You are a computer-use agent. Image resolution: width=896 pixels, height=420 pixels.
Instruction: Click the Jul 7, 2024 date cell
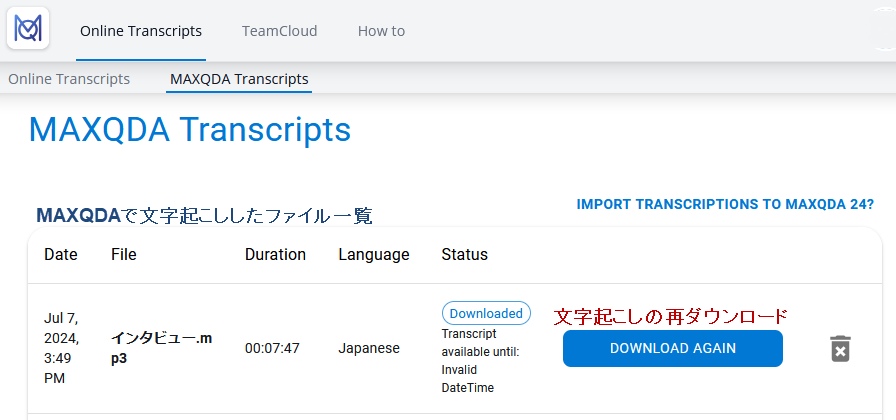[x=61, y=348]
